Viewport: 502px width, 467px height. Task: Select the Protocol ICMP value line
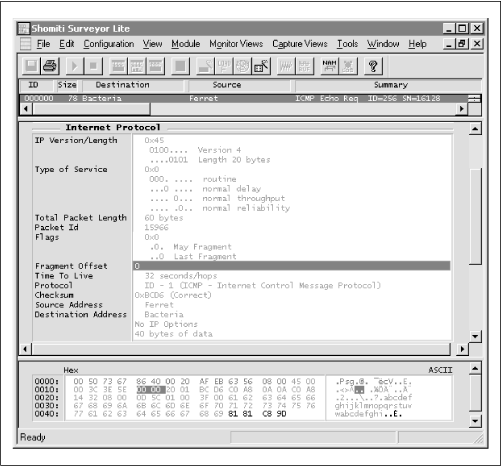[x=262, y=286]
